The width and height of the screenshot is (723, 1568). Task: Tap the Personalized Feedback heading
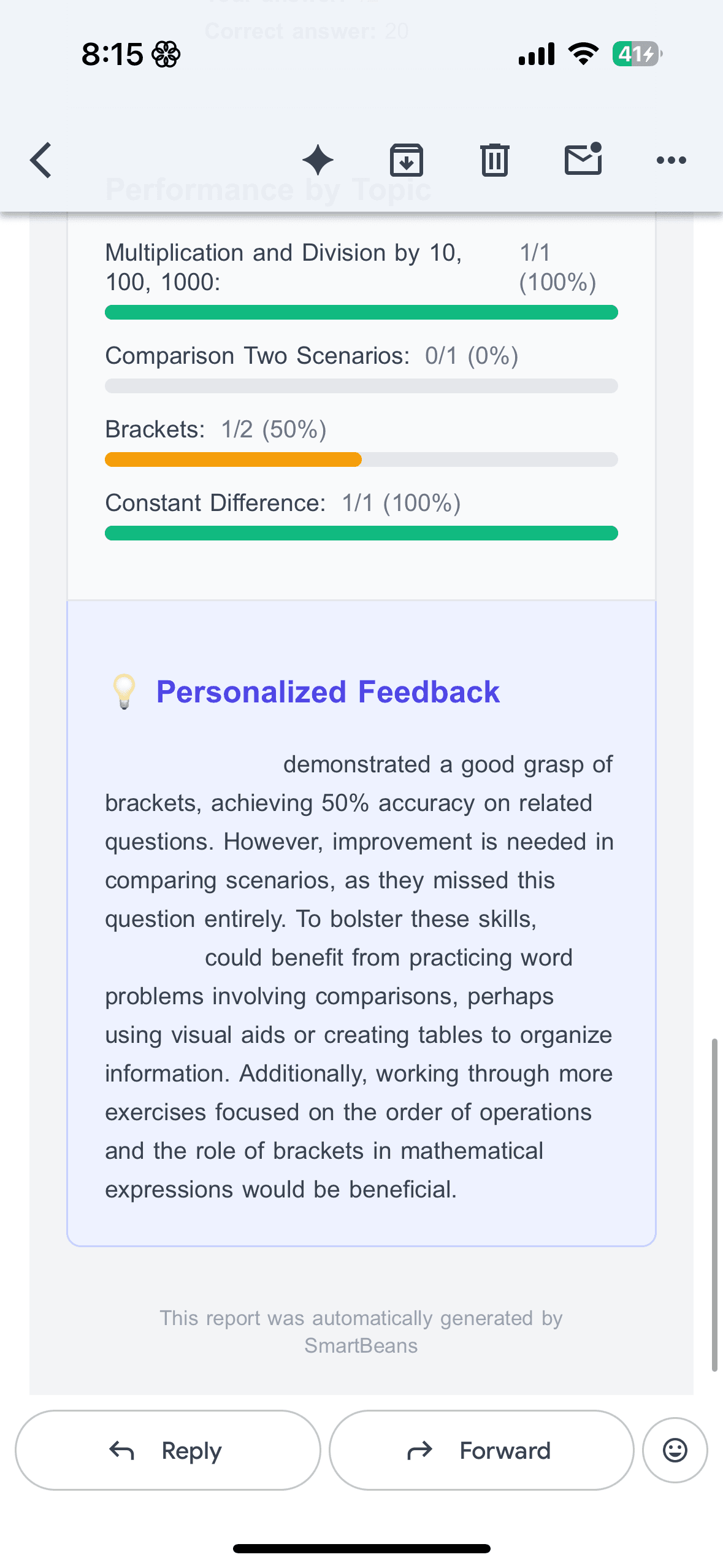[x=328, y=692]
